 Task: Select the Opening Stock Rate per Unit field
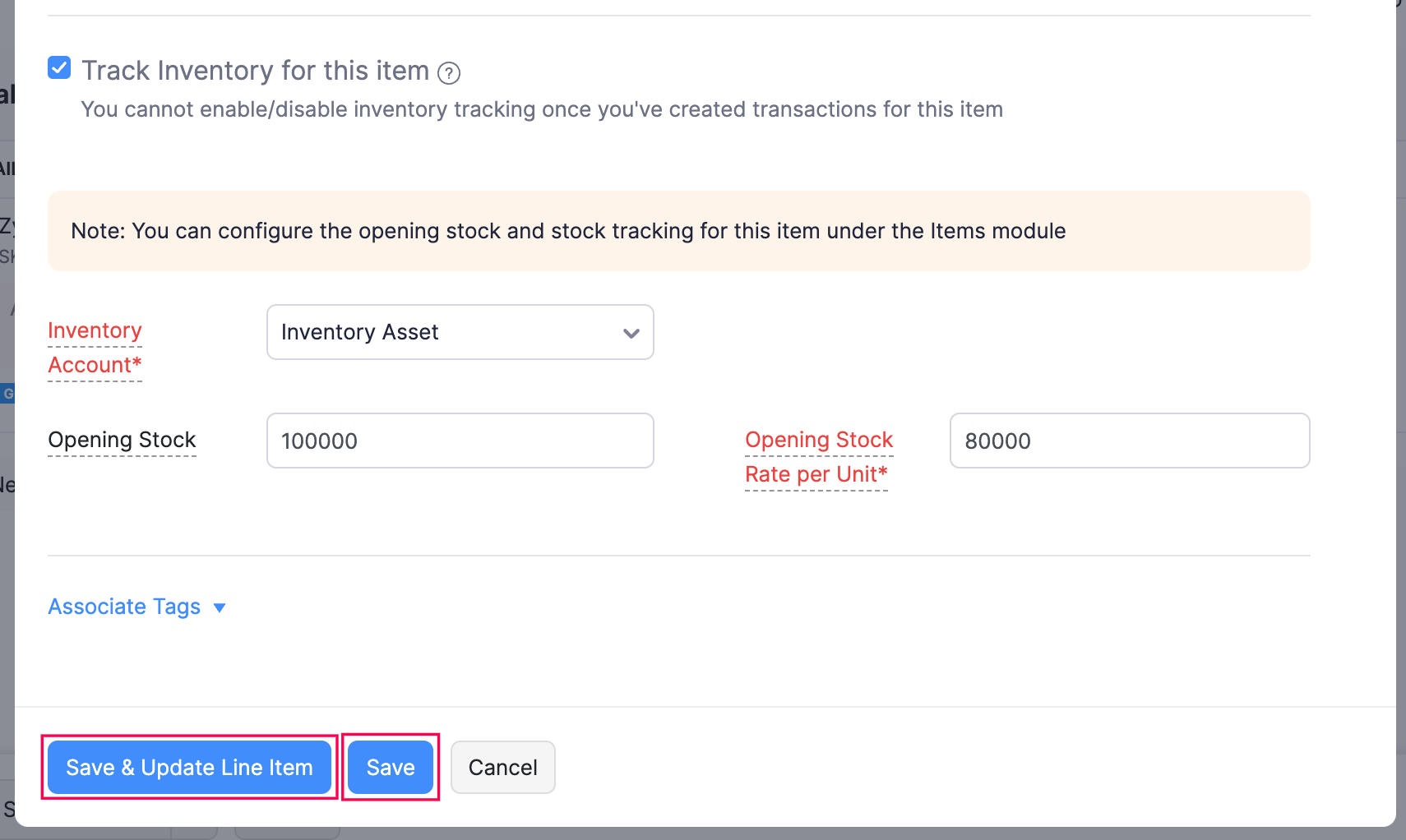[1130, 441]
